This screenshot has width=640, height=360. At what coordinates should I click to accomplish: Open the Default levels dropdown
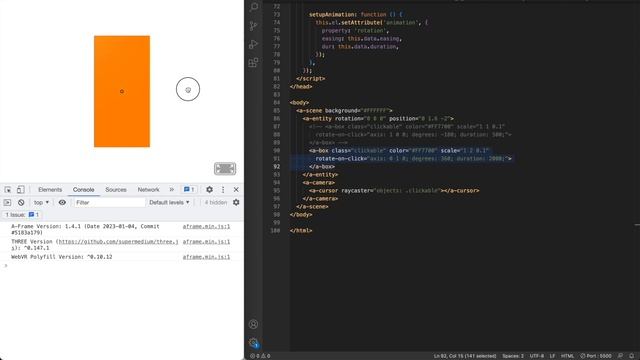pyautogui.click(x=169, y=202)
